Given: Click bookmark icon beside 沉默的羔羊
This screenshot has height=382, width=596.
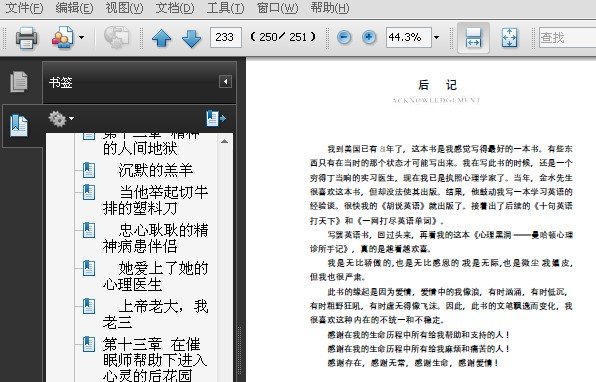Looking at the screenshot, I should 89,170.
